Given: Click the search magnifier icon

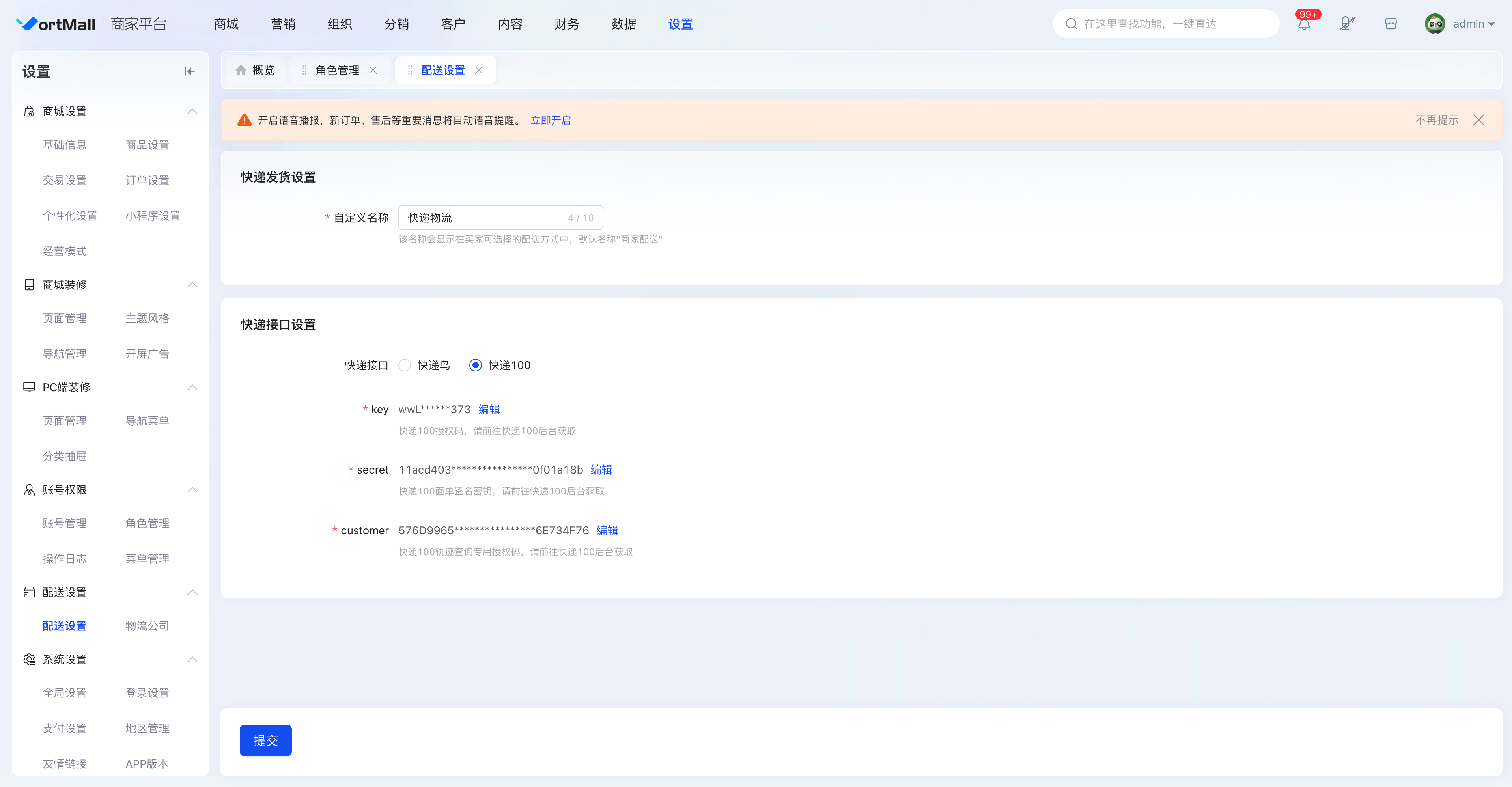Looking at the screenshot, I should (1071, 24).
